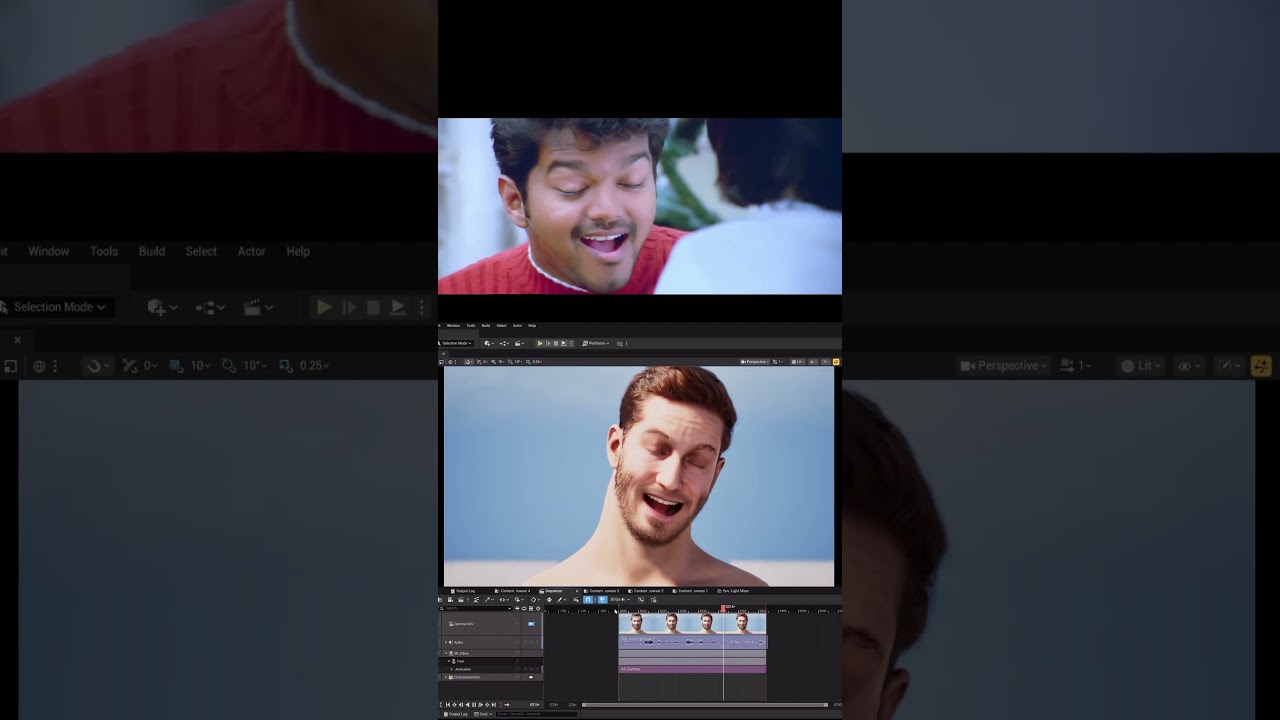Click the Sequencer wrench actions icon

pos(488,600)
